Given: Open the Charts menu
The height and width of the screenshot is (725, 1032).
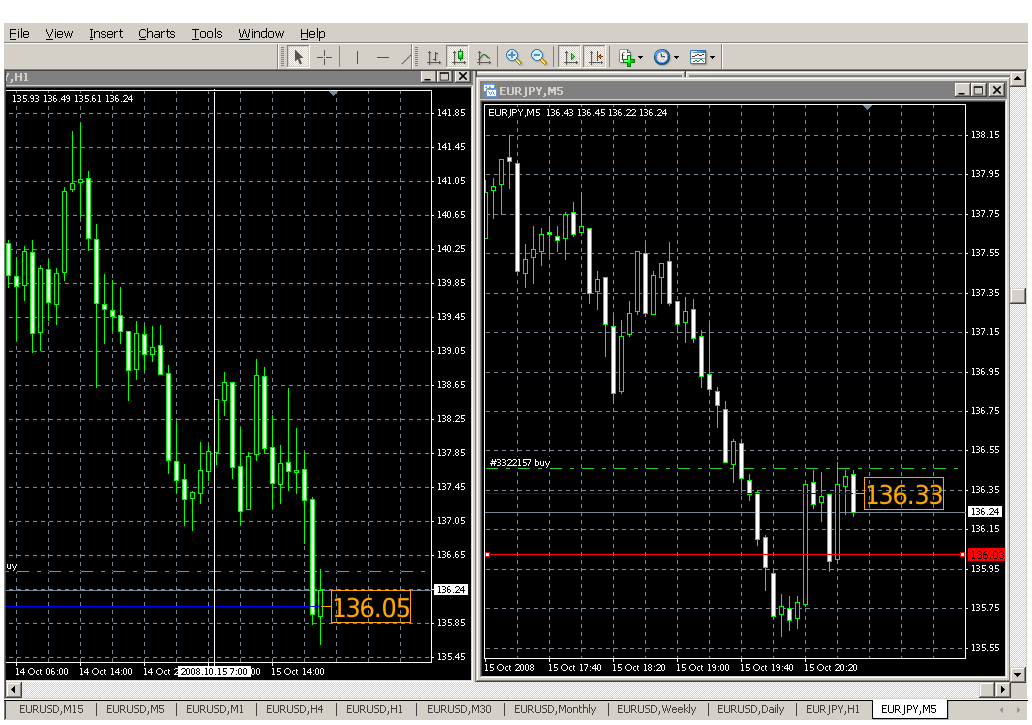Looking at the screenshot, I should tap(156, 34).
